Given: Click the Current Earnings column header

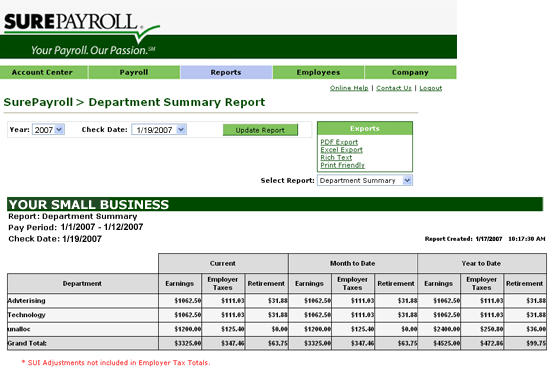Looking at the screenshot, I should (x=180, y=284).
